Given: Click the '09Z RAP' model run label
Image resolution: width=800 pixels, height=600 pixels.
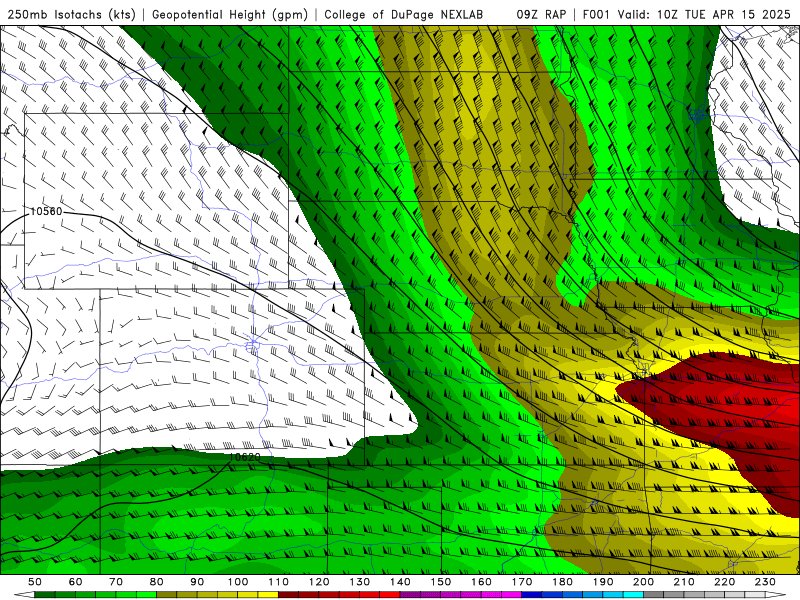Looking at the screenshot, I should (x=541, y=14).
